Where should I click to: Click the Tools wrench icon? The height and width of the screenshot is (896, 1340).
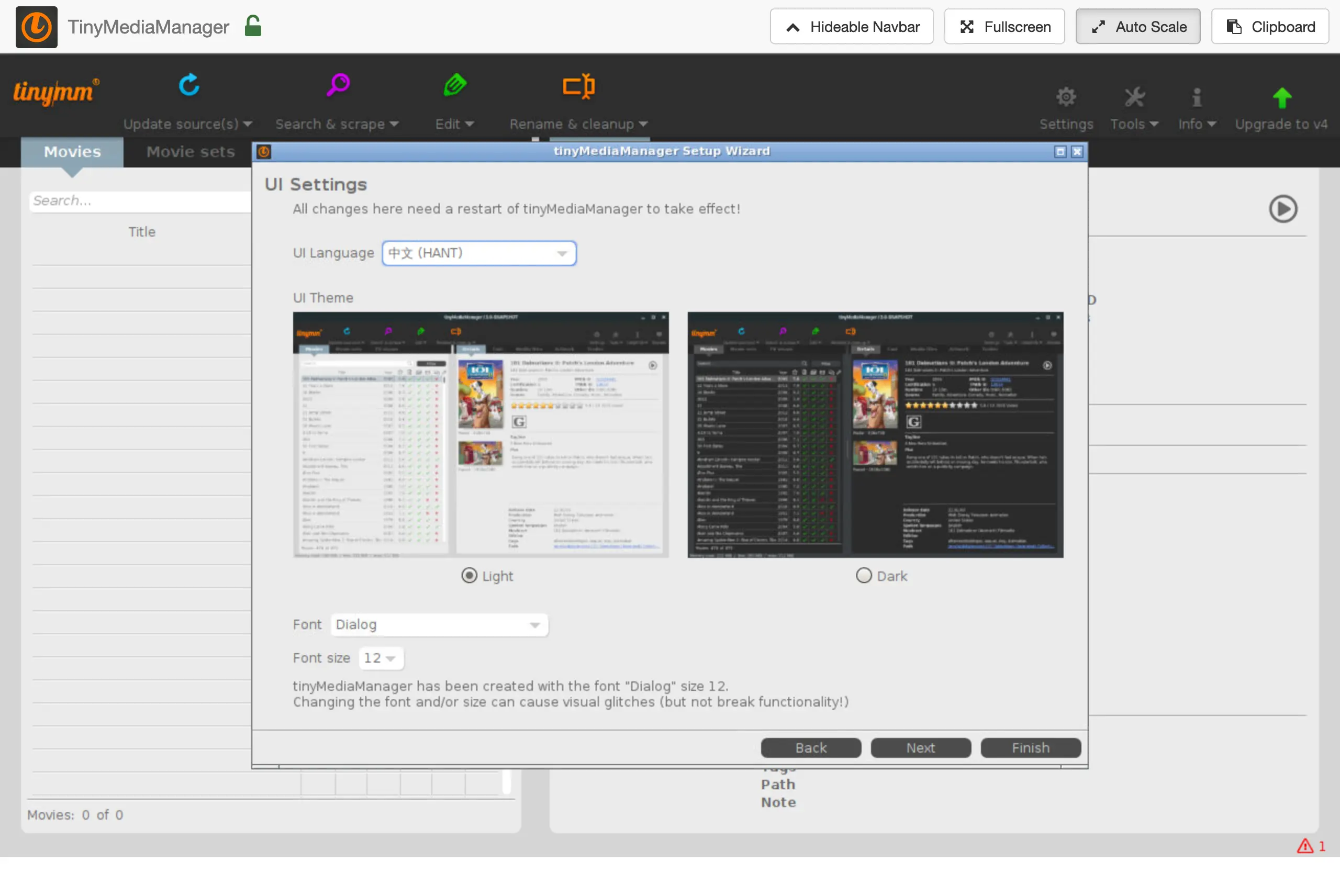click(x=1134, y=97)
